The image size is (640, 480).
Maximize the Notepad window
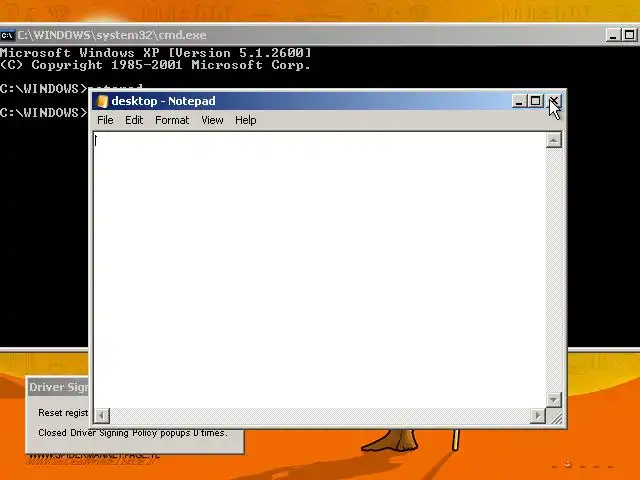click(535, 101)
